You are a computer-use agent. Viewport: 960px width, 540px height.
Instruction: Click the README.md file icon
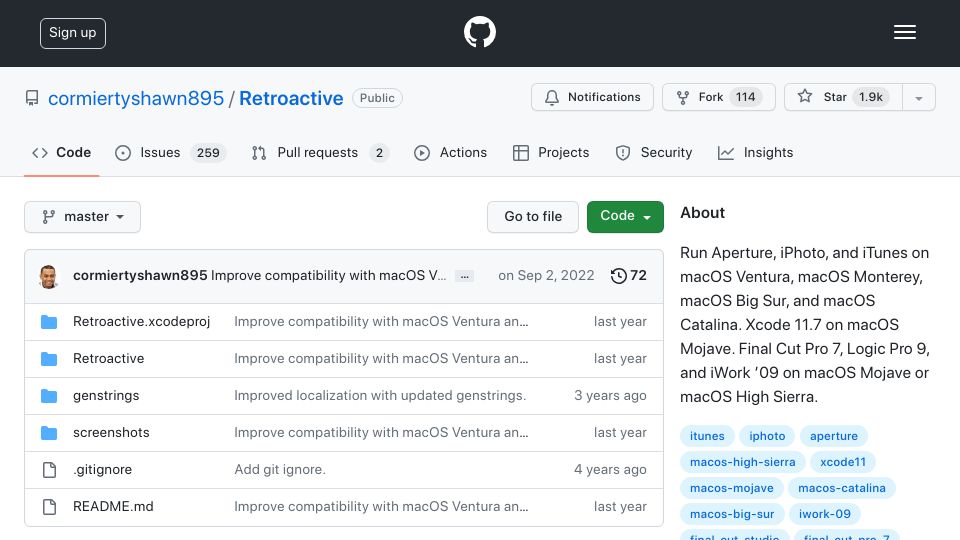point(50,507)
